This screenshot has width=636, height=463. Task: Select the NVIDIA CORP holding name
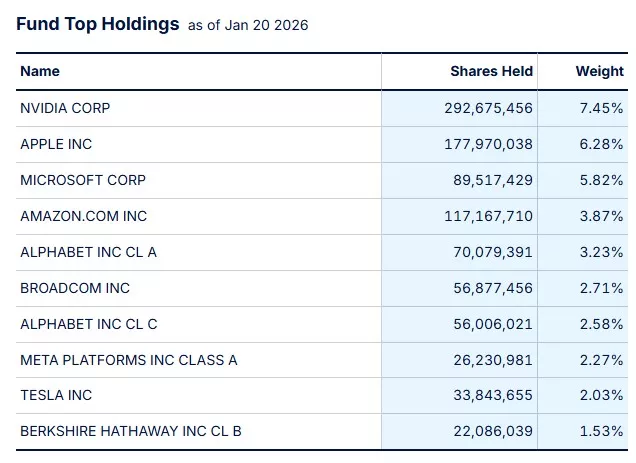(67, 108)
